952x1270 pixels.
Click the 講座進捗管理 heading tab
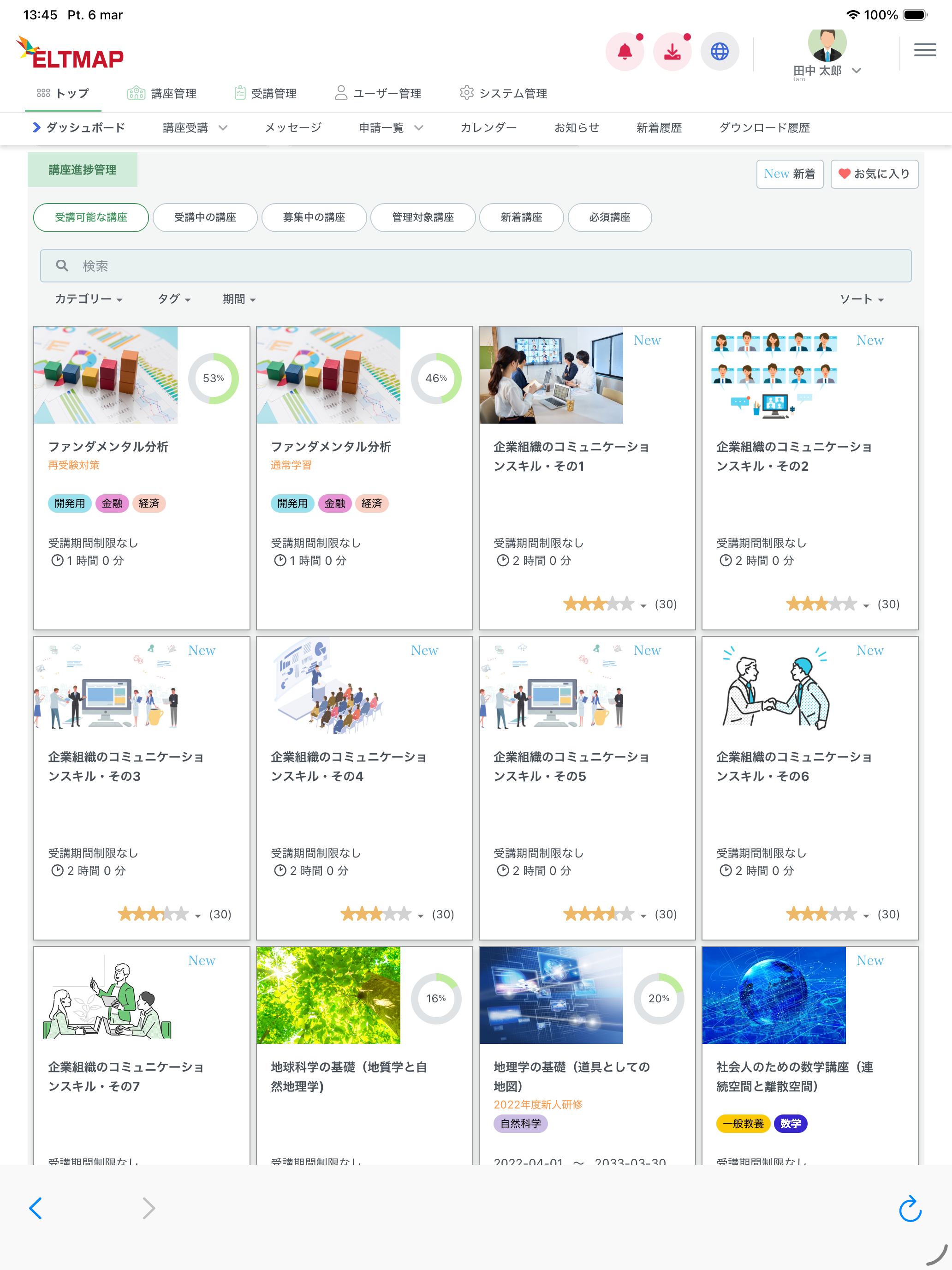pos(82,169)
